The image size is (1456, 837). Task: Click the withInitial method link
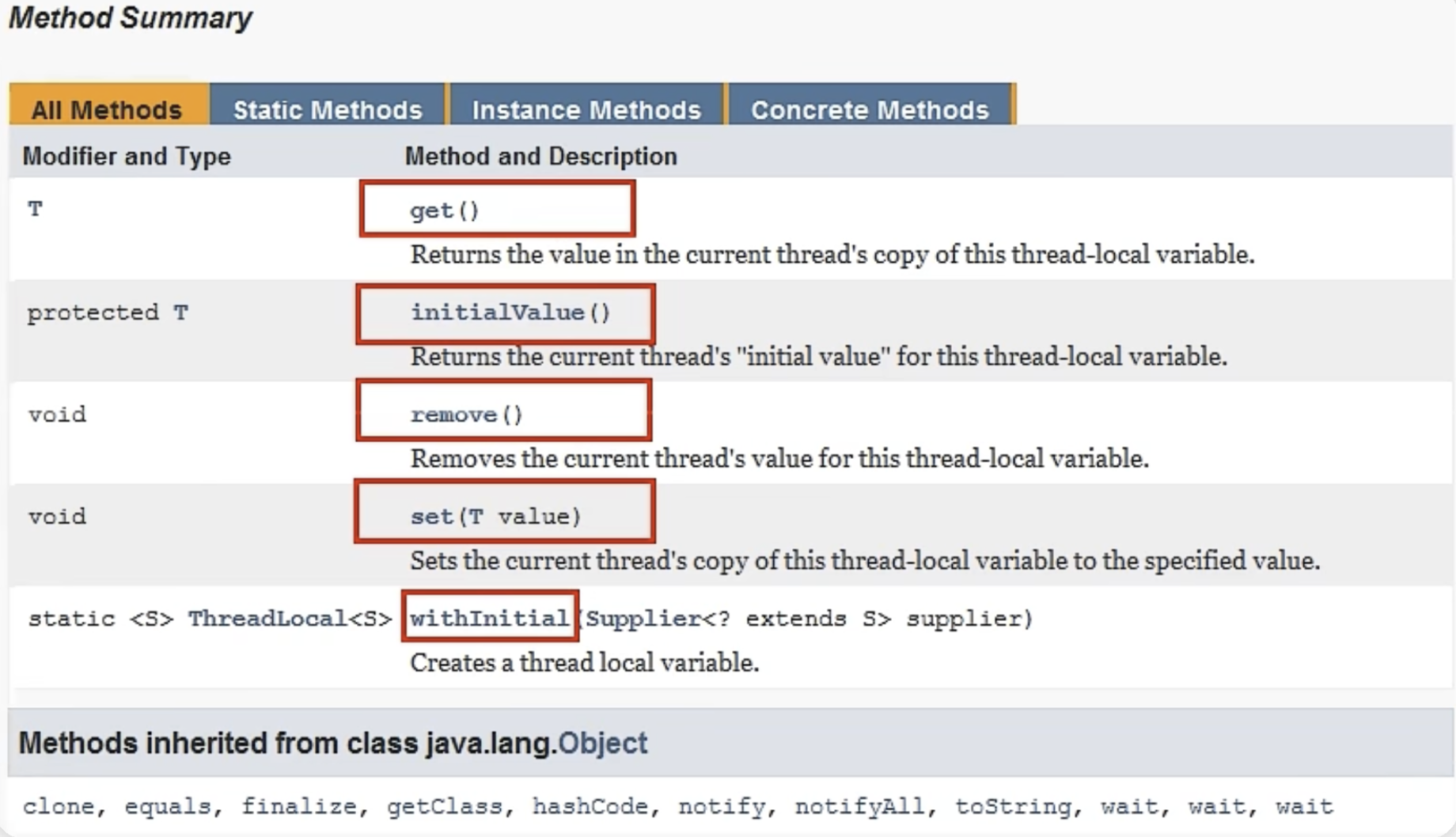489,618
